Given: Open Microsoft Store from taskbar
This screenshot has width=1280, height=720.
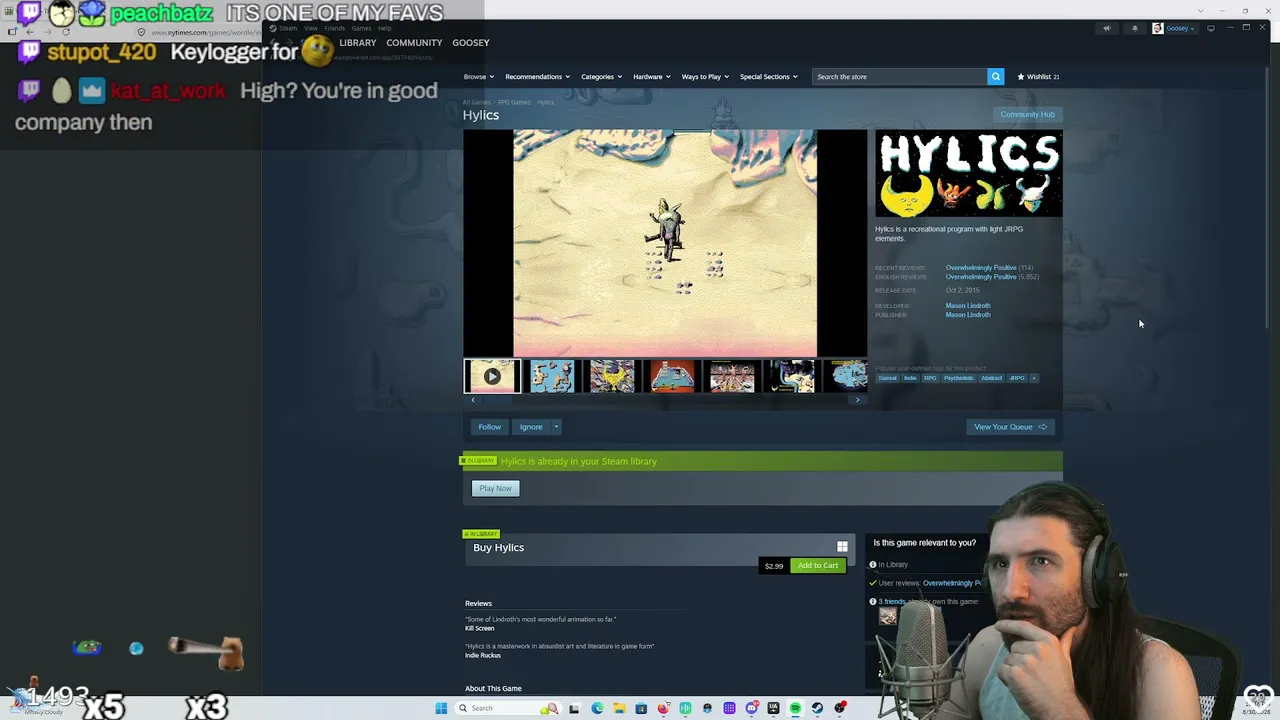Looking at the screenshot, I should tap(641, 708).
